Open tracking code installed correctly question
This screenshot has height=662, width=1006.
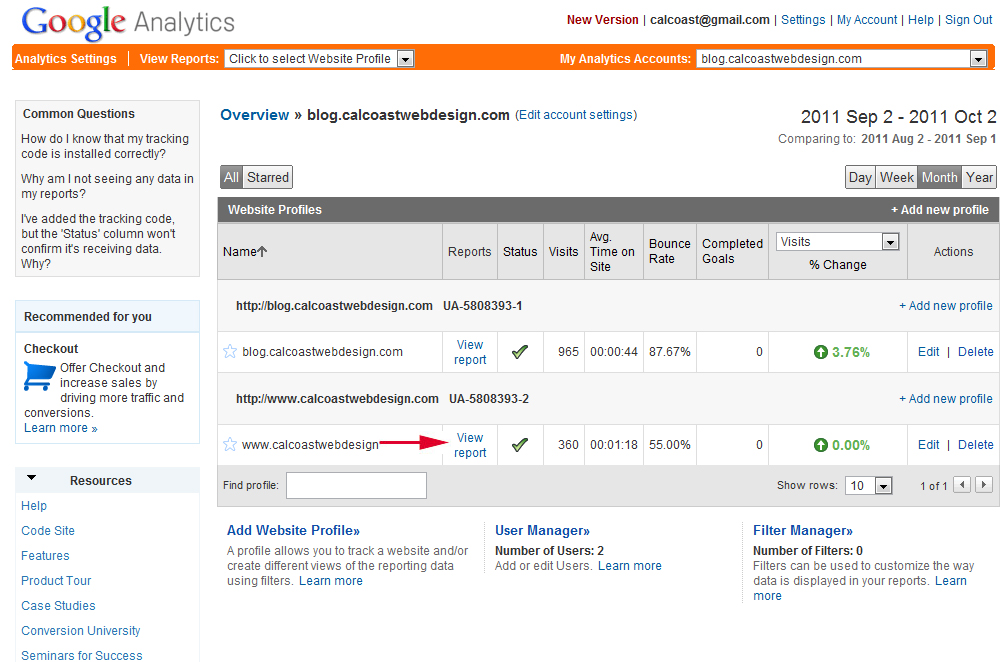[x=105, y=146]
